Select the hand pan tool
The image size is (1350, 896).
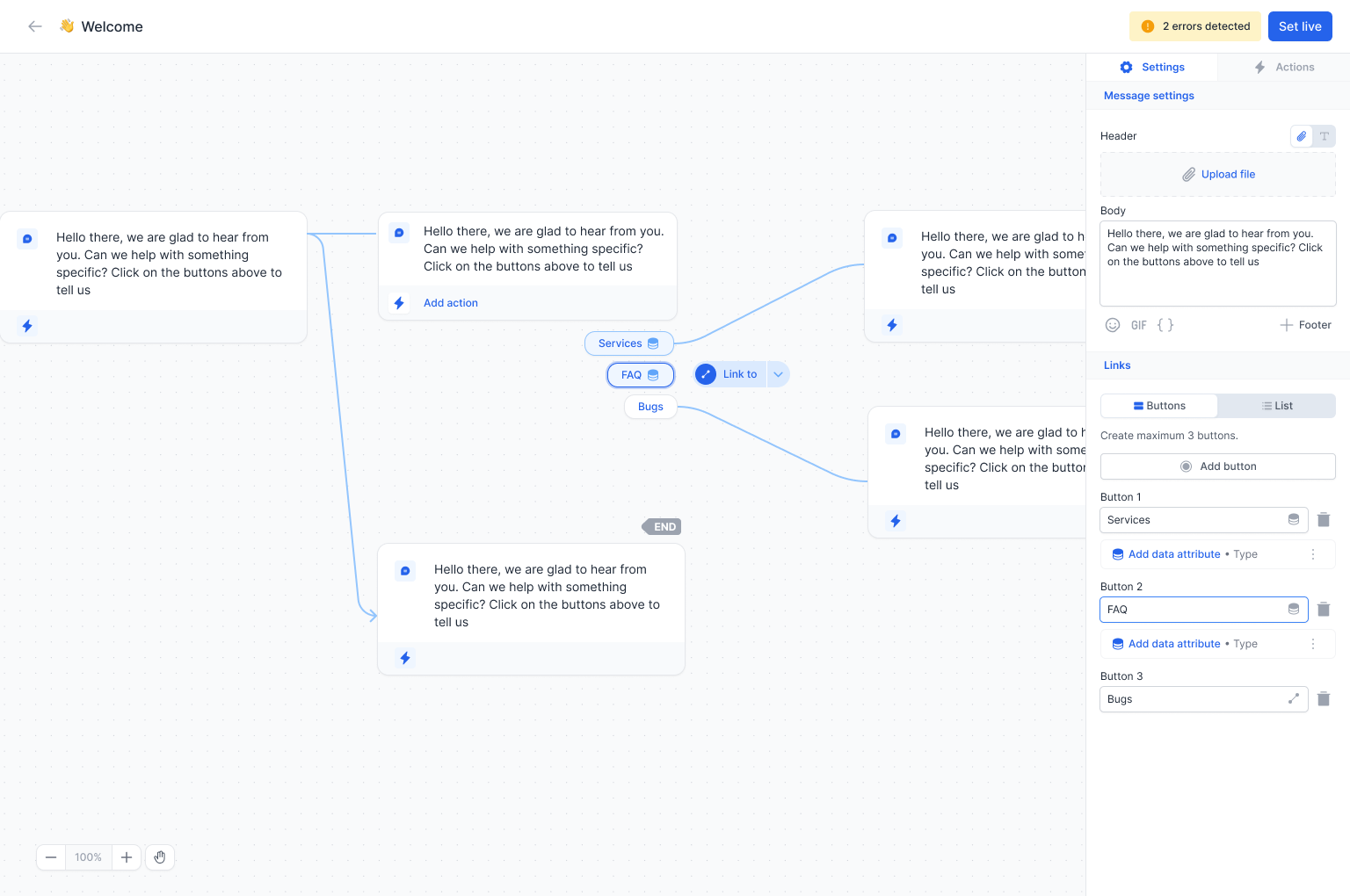(160, 857)
